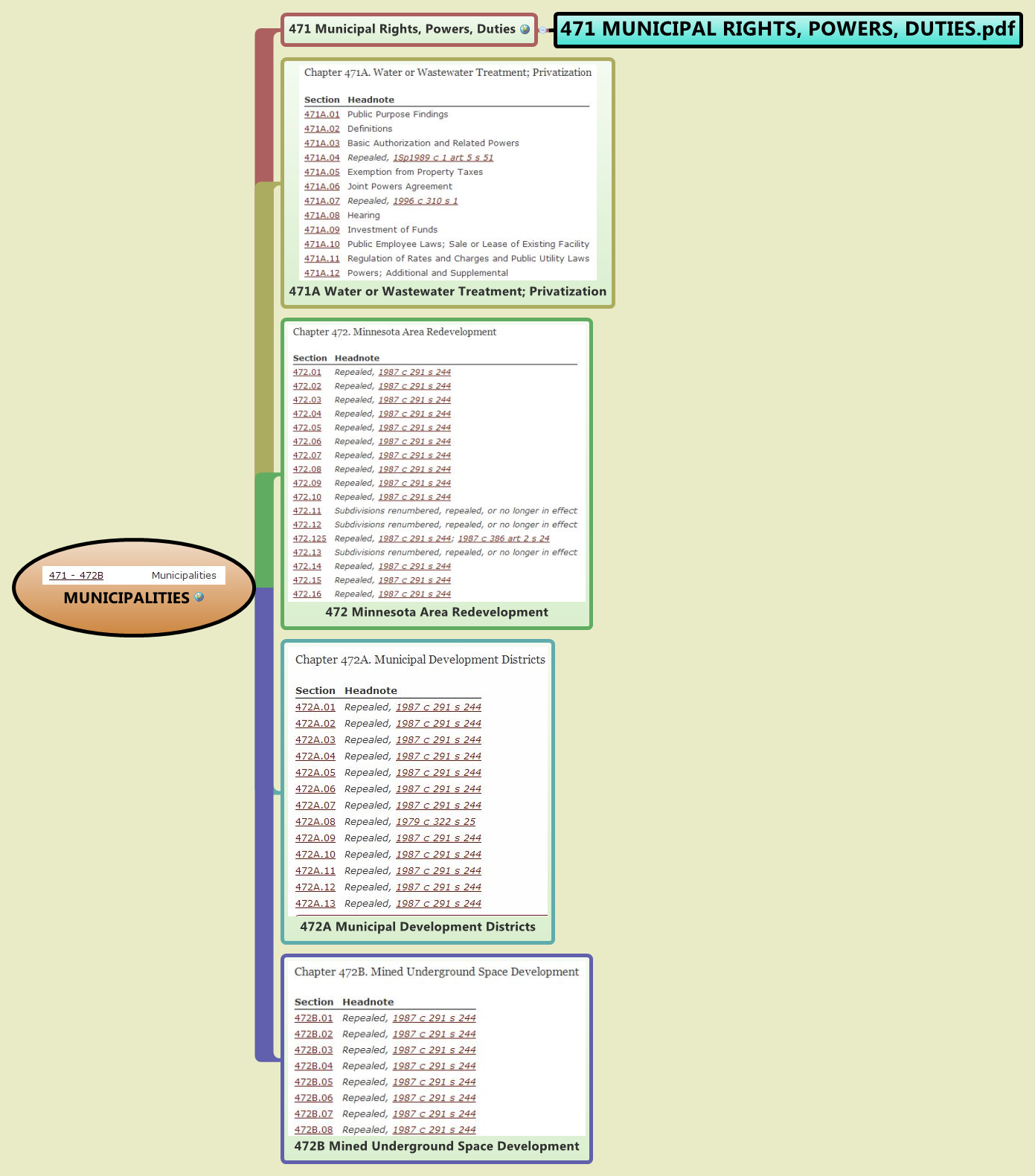Viewport: 1035px width, 1176px height.
Task: Open section link 472.10
Action: (307, 497)
